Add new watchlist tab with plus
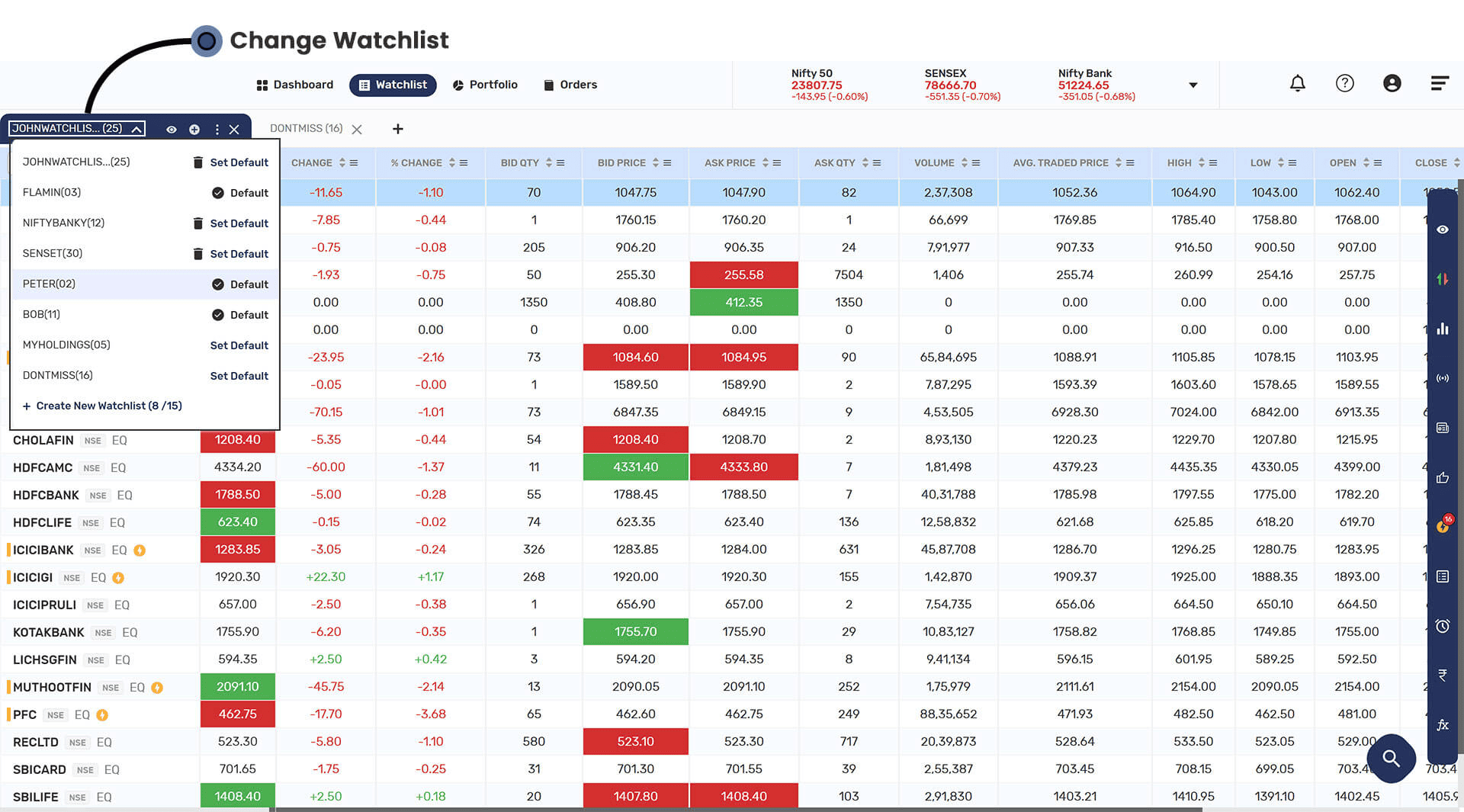The image size is (1464, 812). (397, 129)
